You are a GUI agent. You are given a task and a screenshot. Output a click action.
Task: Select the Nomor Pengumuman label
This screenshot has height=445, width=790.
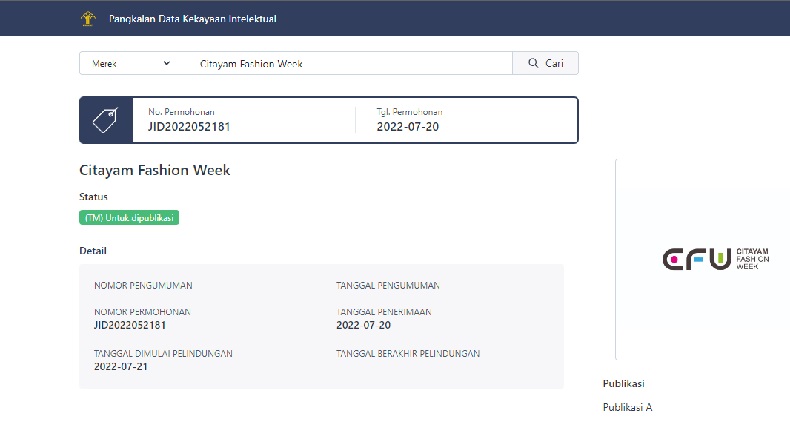(143, 285)
